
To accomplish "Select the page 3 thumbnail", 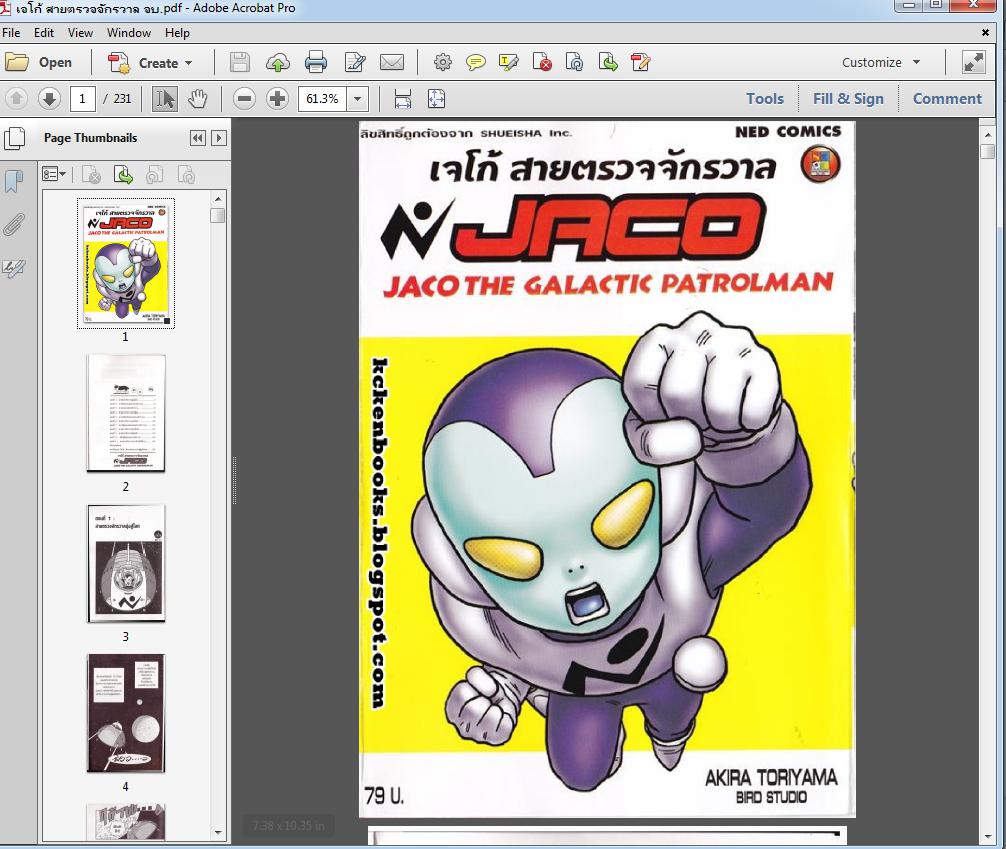I will coord(126,563).
